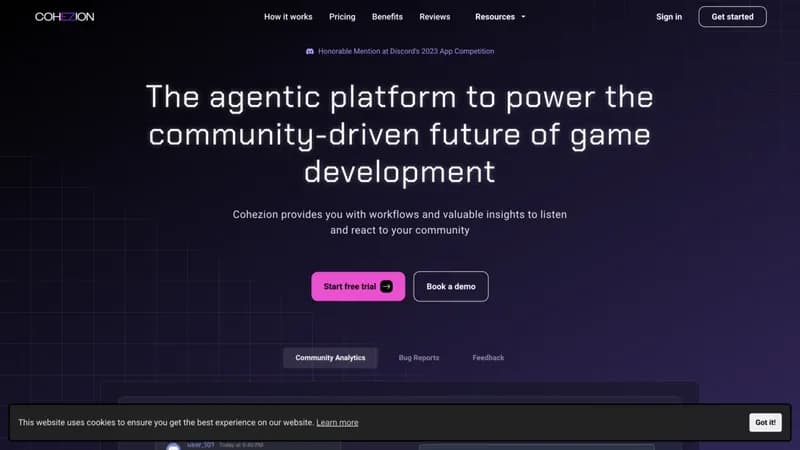Switch to the Feedback tab

click(488, 358)
